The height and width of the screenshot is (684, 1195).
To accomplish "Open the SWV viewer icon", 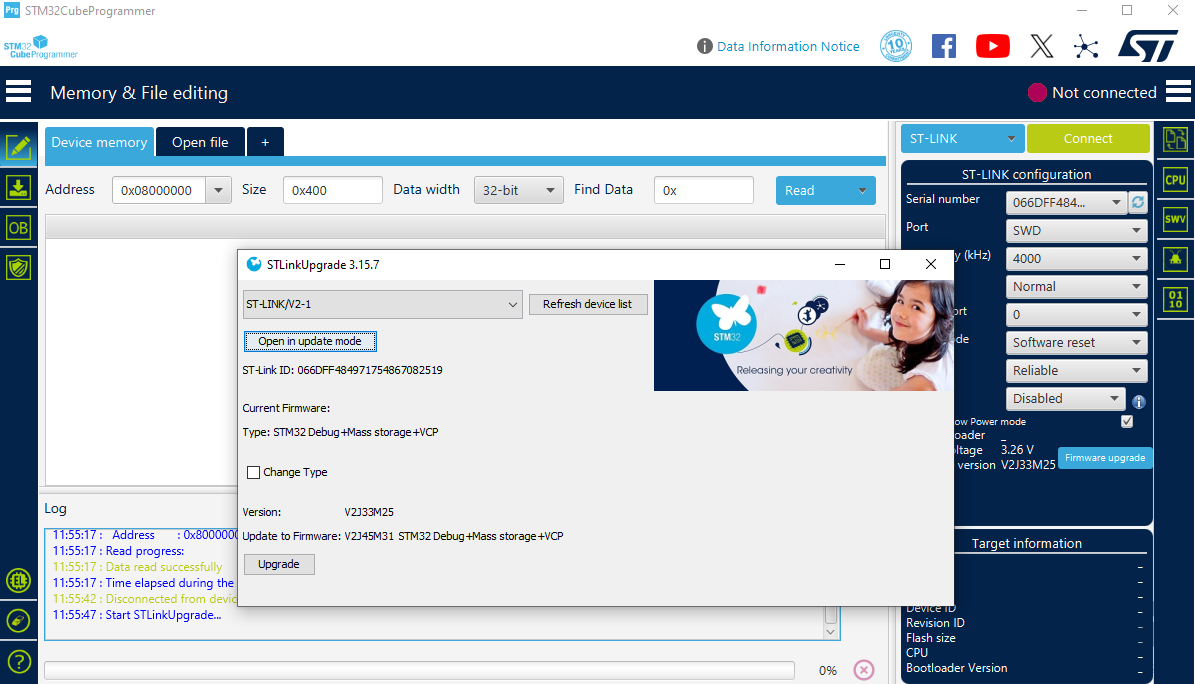I will (x=1175, y=219).
